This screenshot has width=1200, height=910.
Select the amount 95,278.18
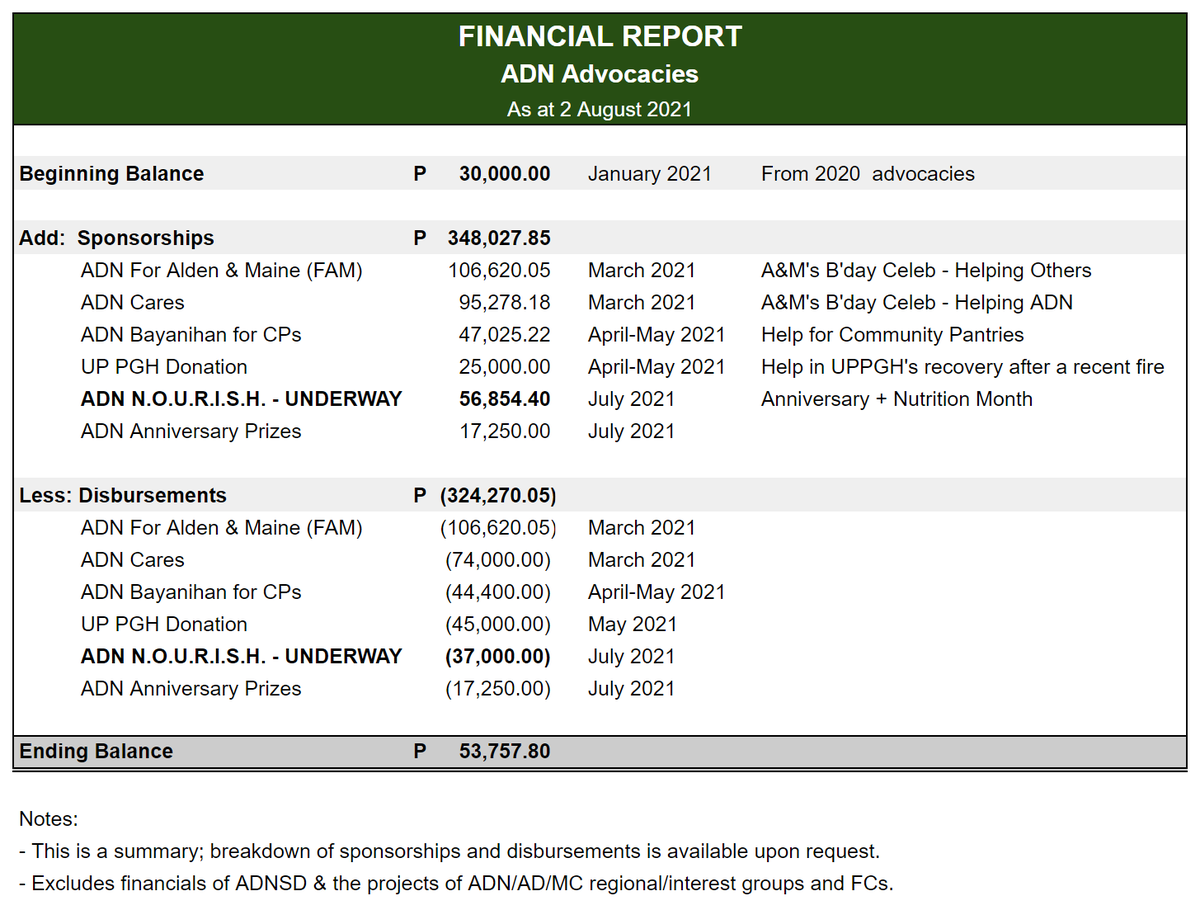(505, 302)
